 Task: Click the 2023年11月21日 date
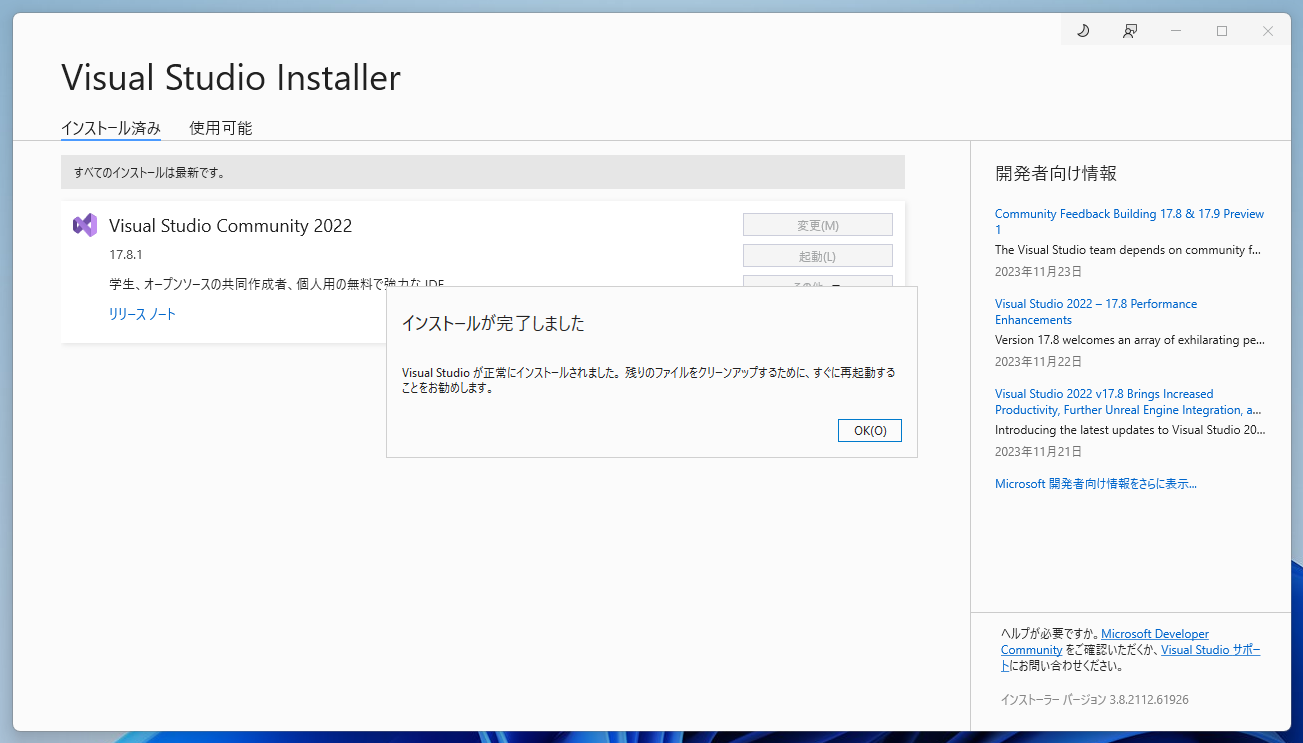coord(1038,451)
